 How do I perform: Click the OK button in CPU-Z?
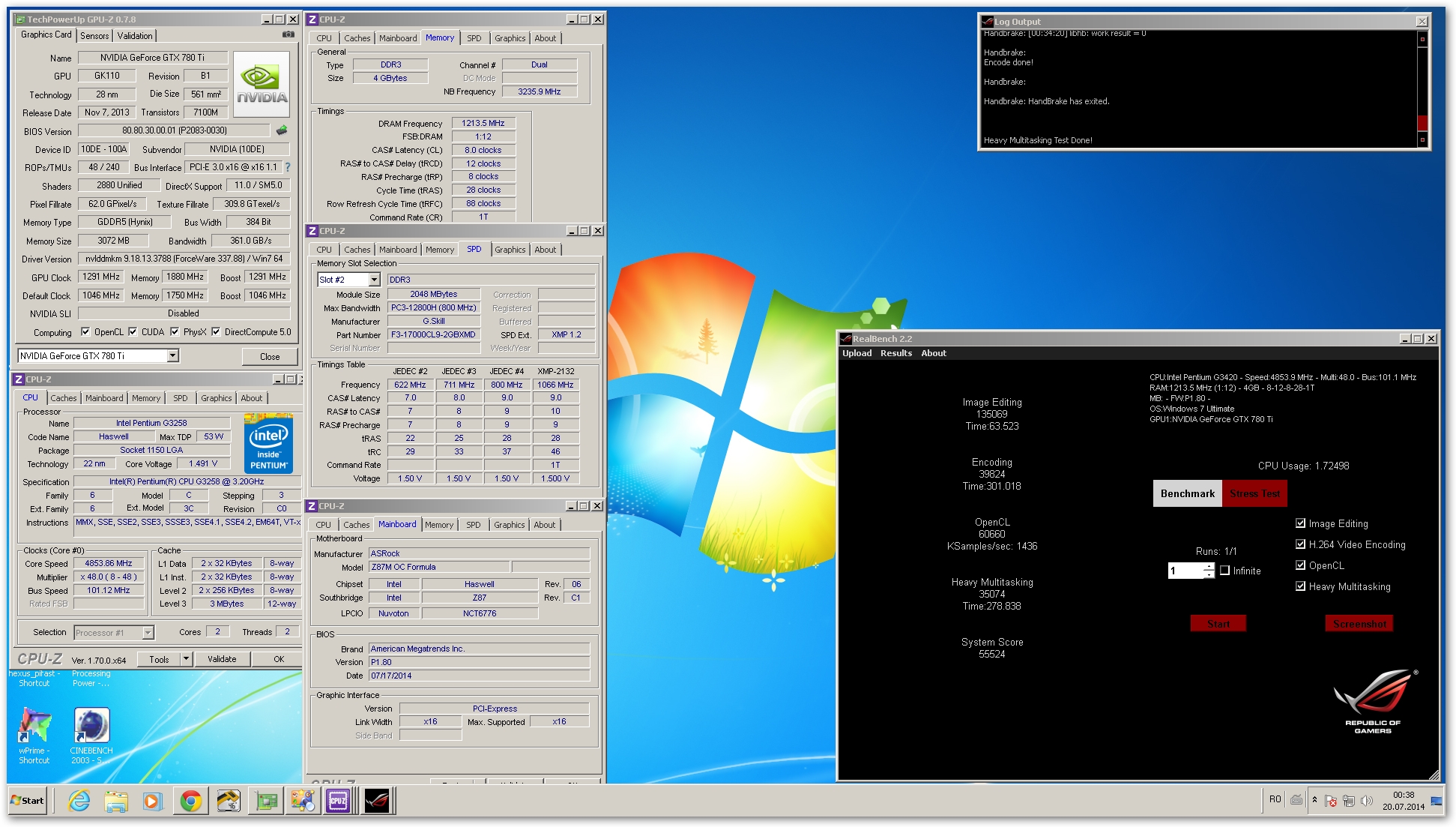(x=279, y=659)
